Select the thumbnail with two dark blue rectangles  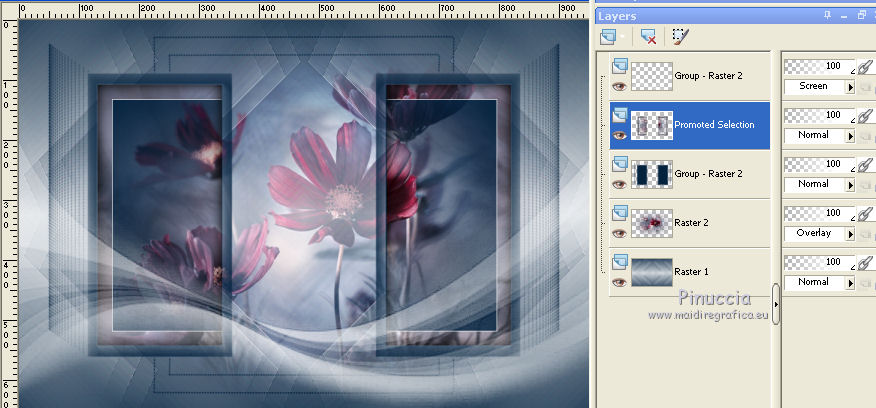pos(652,174)
